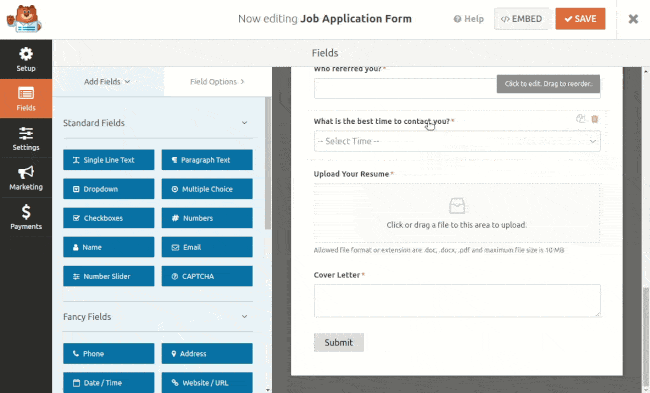
Task: Select the Upload Your Resume label
Action: [x=351, y=174]
